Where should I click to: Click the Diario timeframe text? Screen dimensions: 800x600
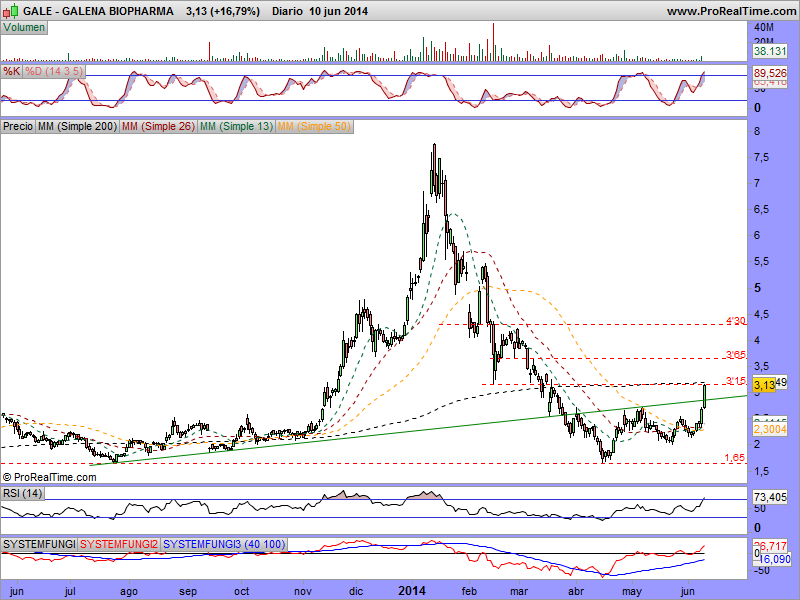[288, 11]
